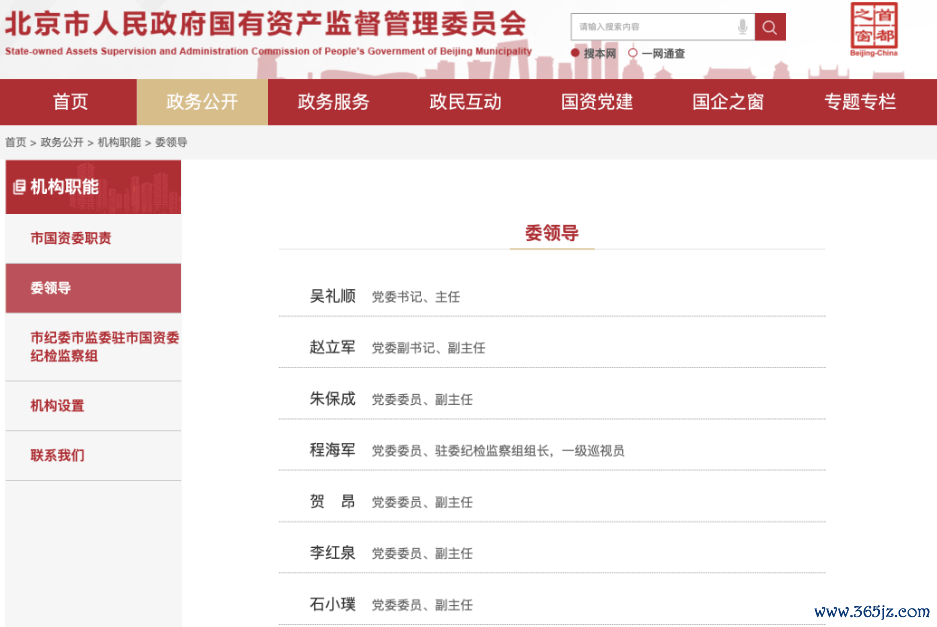Open the 国企之窗 navigation tab
The height and width of the screenshot is (627, 937).
click(x=728, y=102)
